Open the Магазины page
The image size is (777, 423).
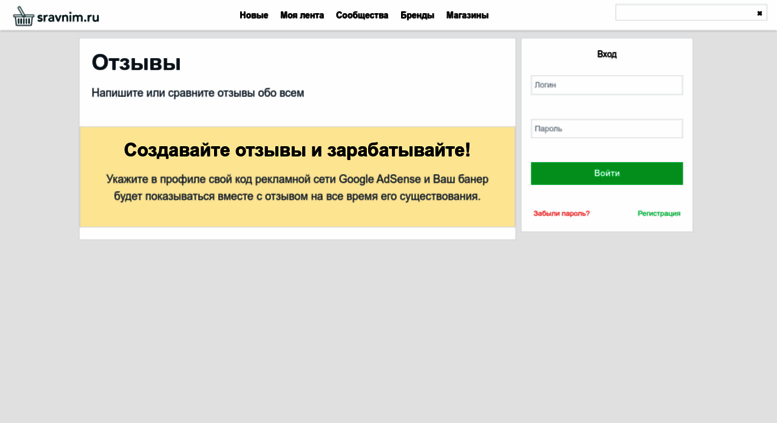pos(467,15)
